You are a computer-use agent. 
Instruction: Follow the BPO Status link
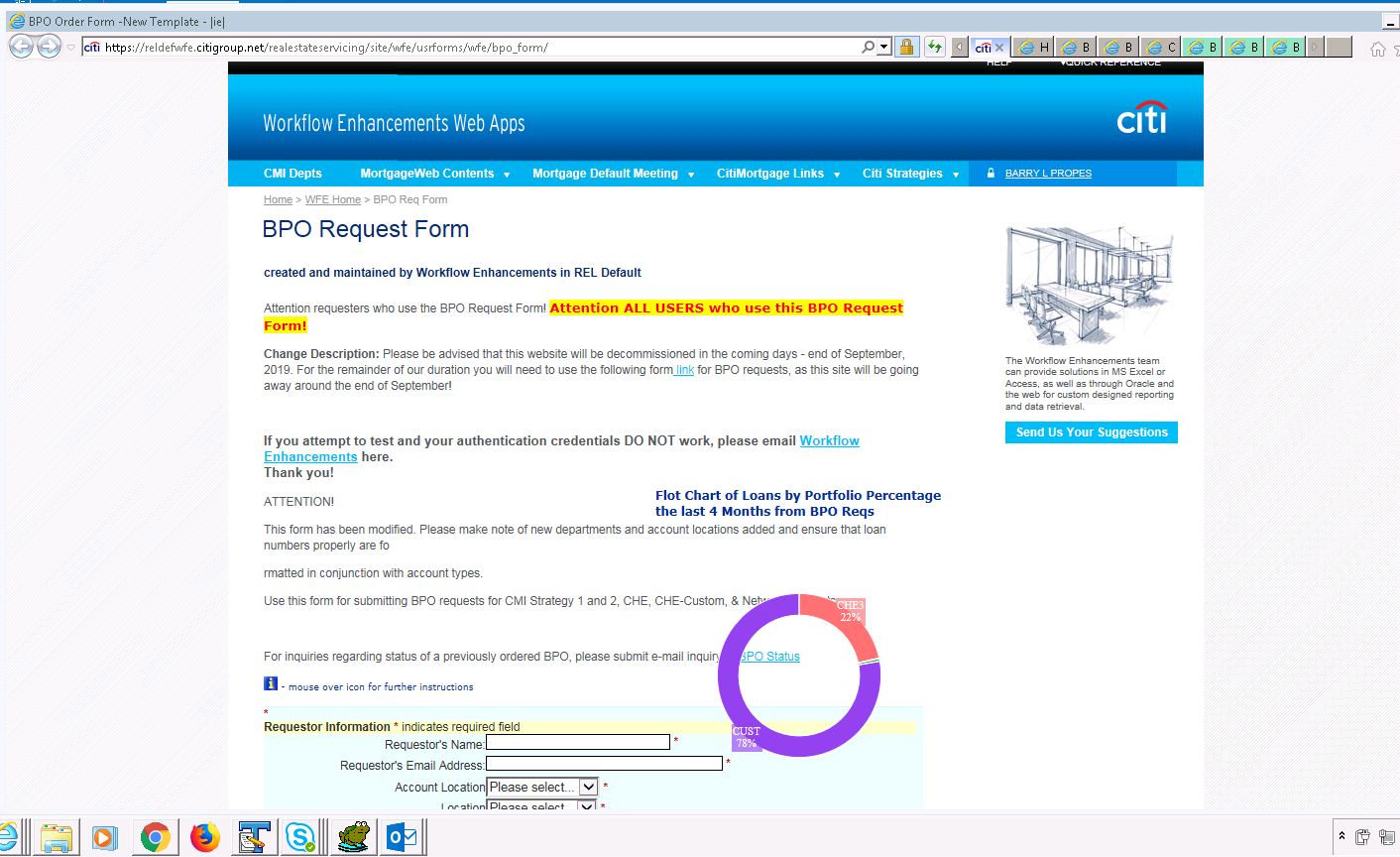pyautogui.click(x=770, y=657)
